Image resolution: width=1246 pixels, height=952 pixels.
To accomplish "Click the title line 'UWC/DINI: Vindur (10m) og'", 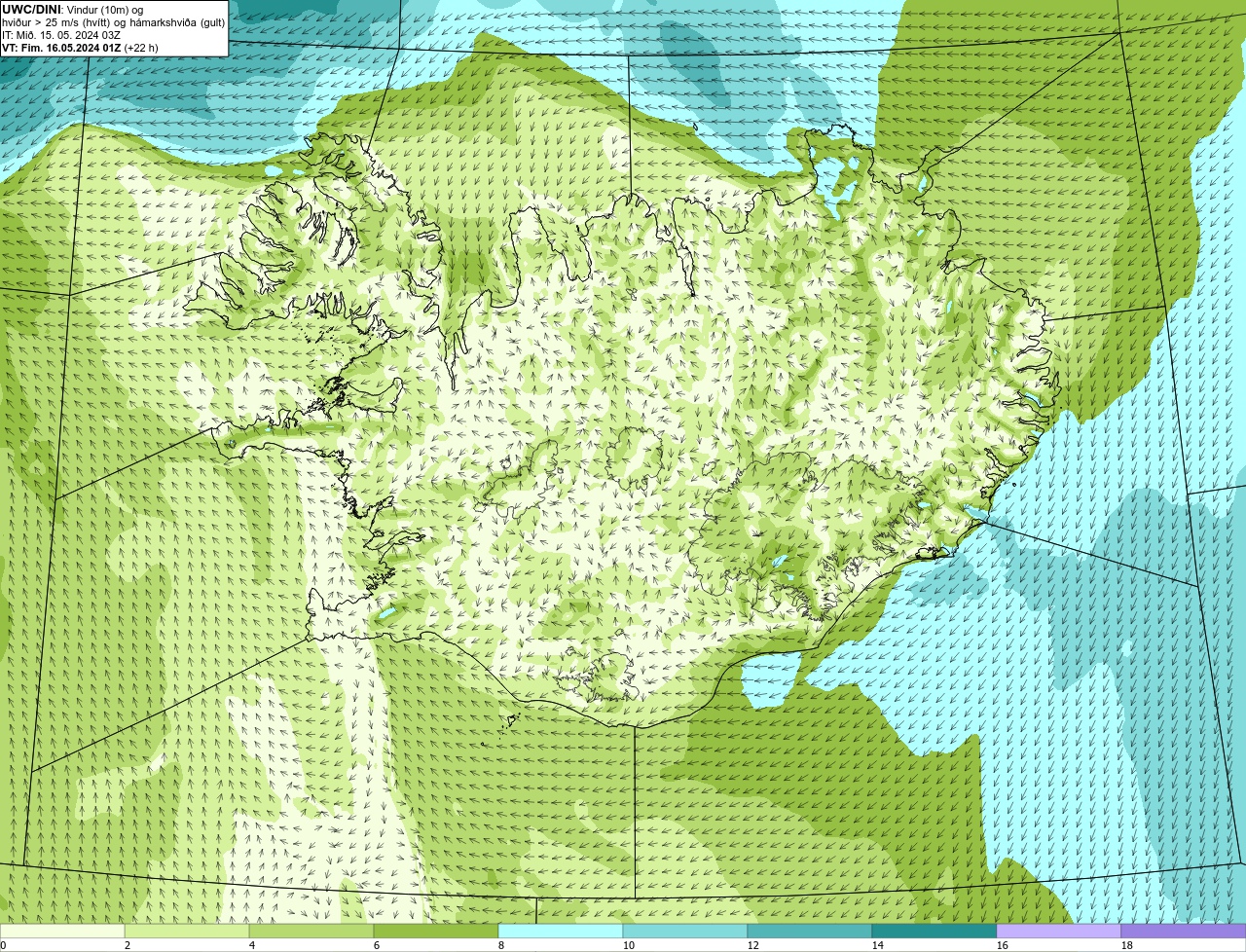I will click(x=73, y=10).
